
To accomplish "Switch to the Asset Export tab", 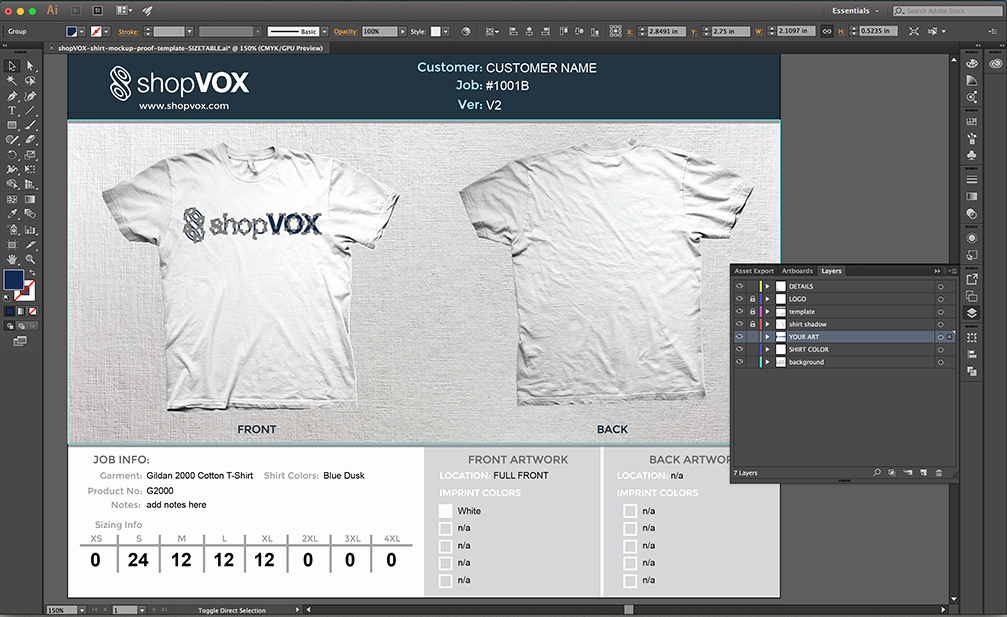I will pyautogui.click(x=754, y=271).
